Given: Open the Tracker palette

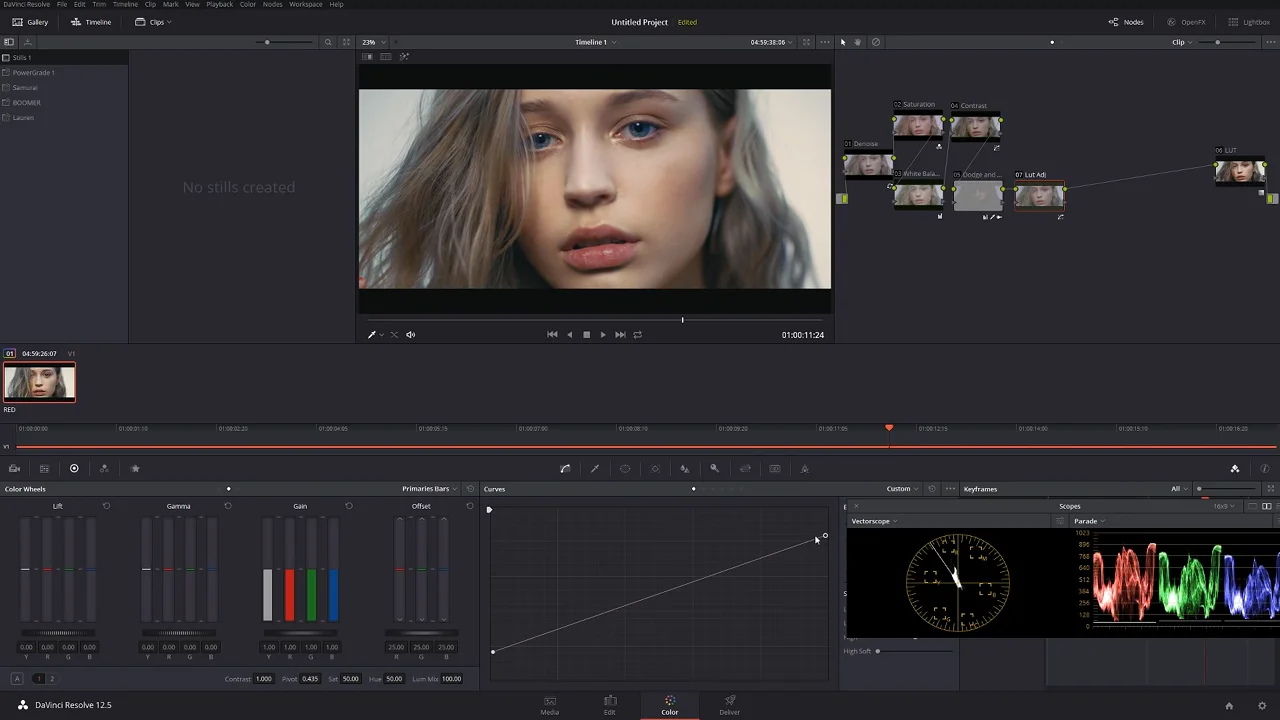Looking at the screenshot, I should 655,468.
